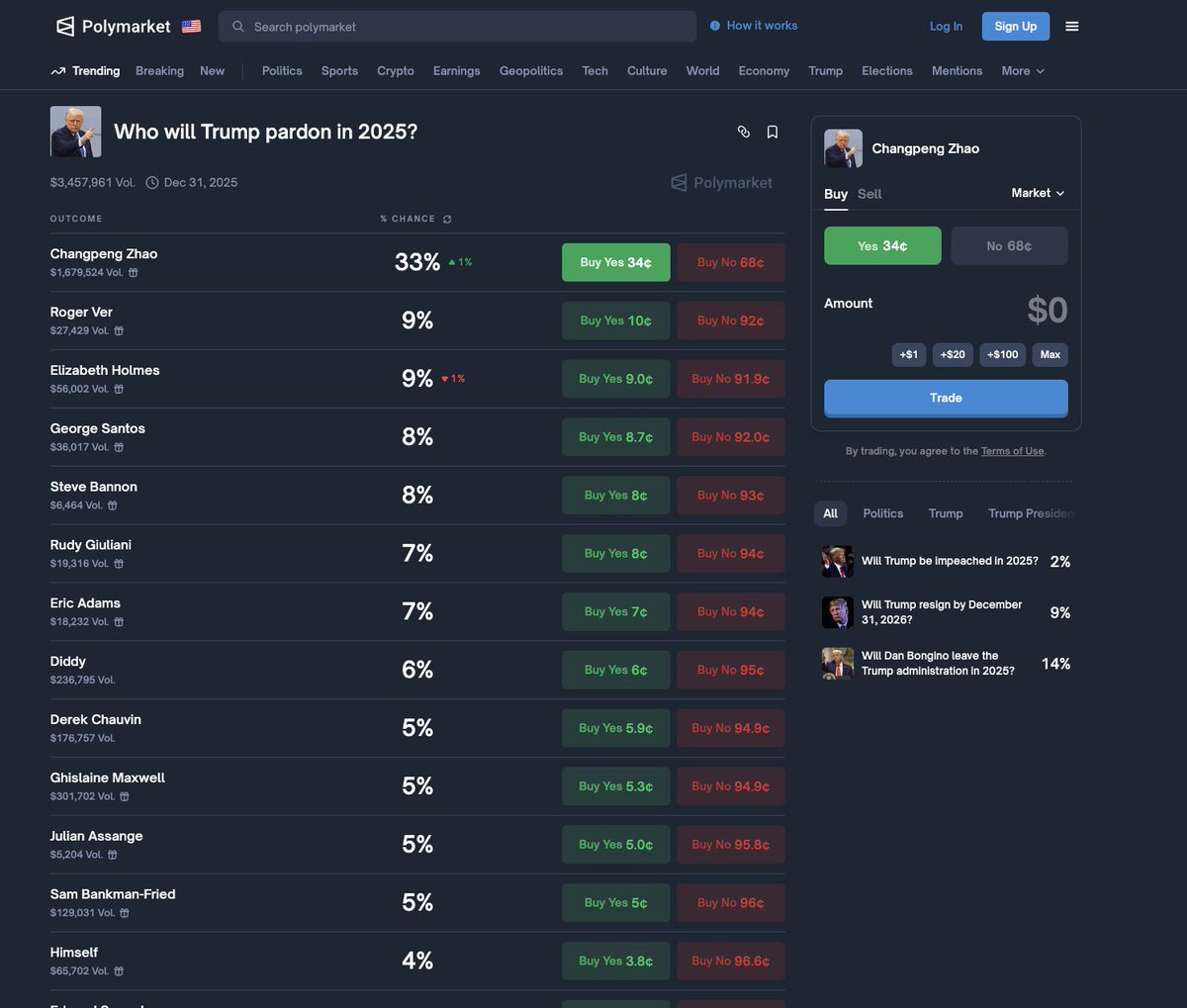Click gift icon beside Elizabeth Holmes volume
Screen dimensions: 1187x1008
pos(119,390)
